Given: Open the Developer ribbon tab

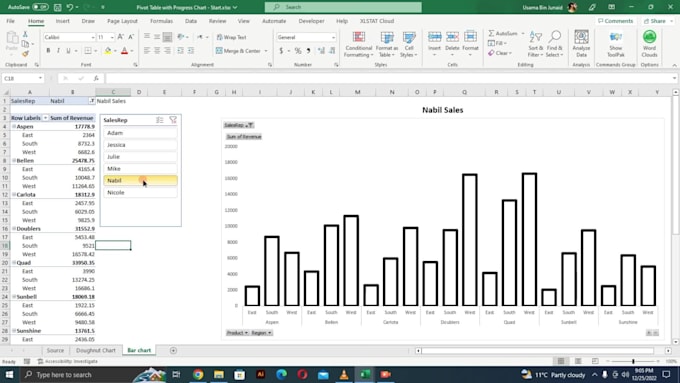Looking at the screenshot, I should (x=311, y=21).
